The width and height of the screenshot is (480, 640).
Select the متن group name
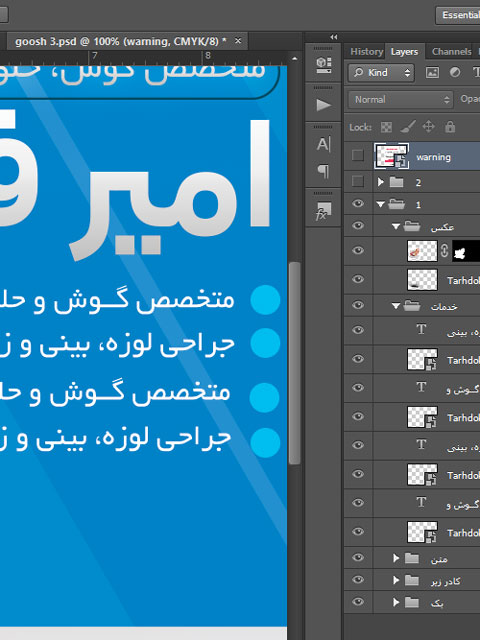(x=439, y=559)
